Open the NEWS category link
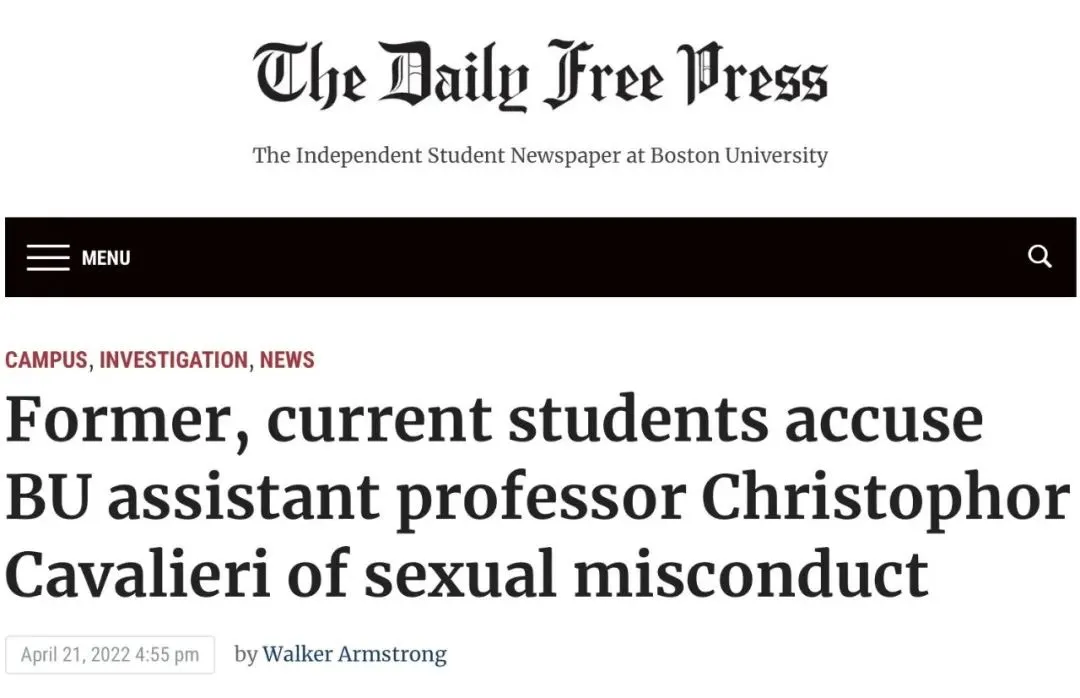 [x=287, y=360]
